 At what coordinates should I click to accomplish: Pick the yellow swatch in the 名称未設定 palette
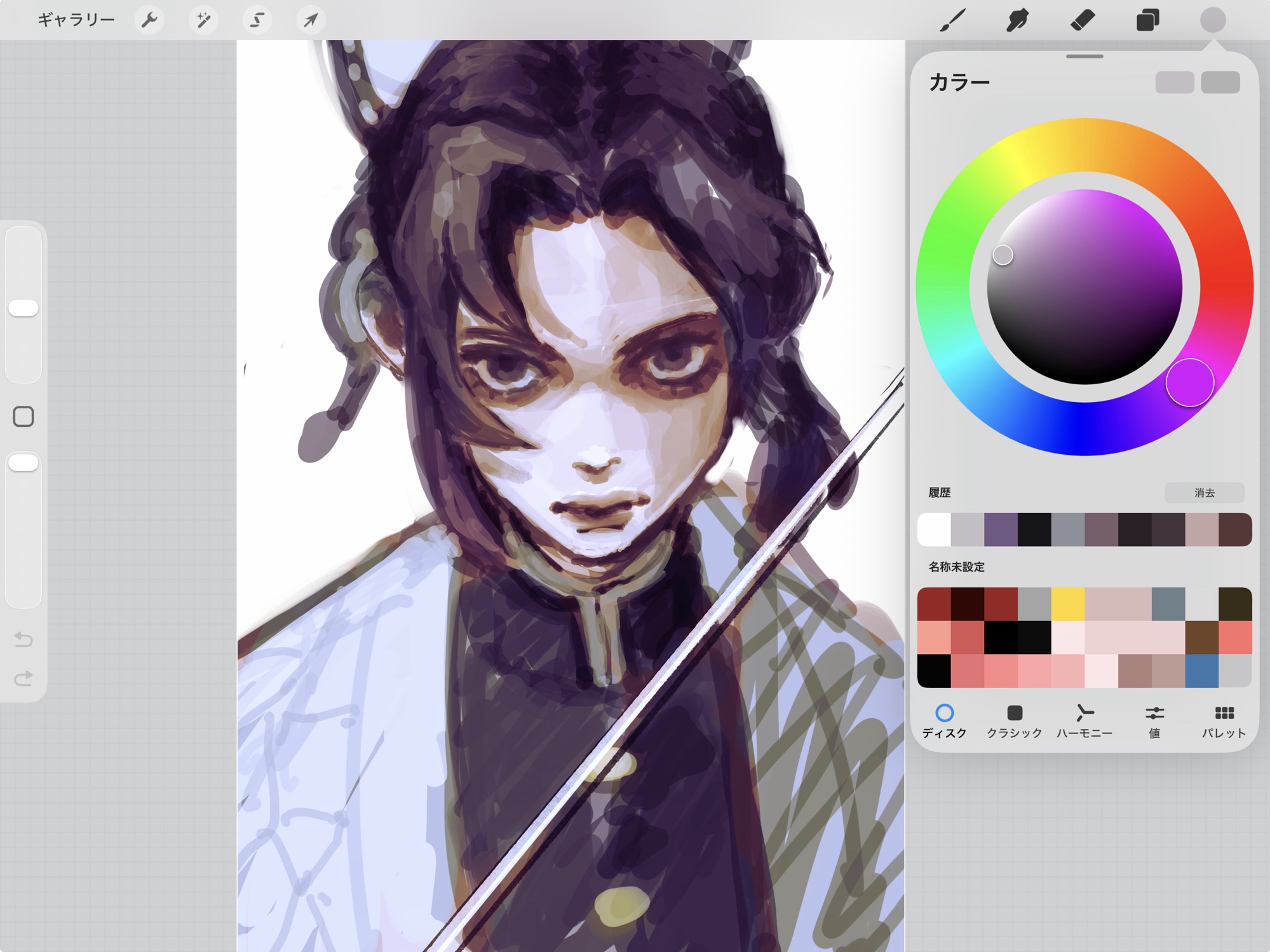(1067, 604)
